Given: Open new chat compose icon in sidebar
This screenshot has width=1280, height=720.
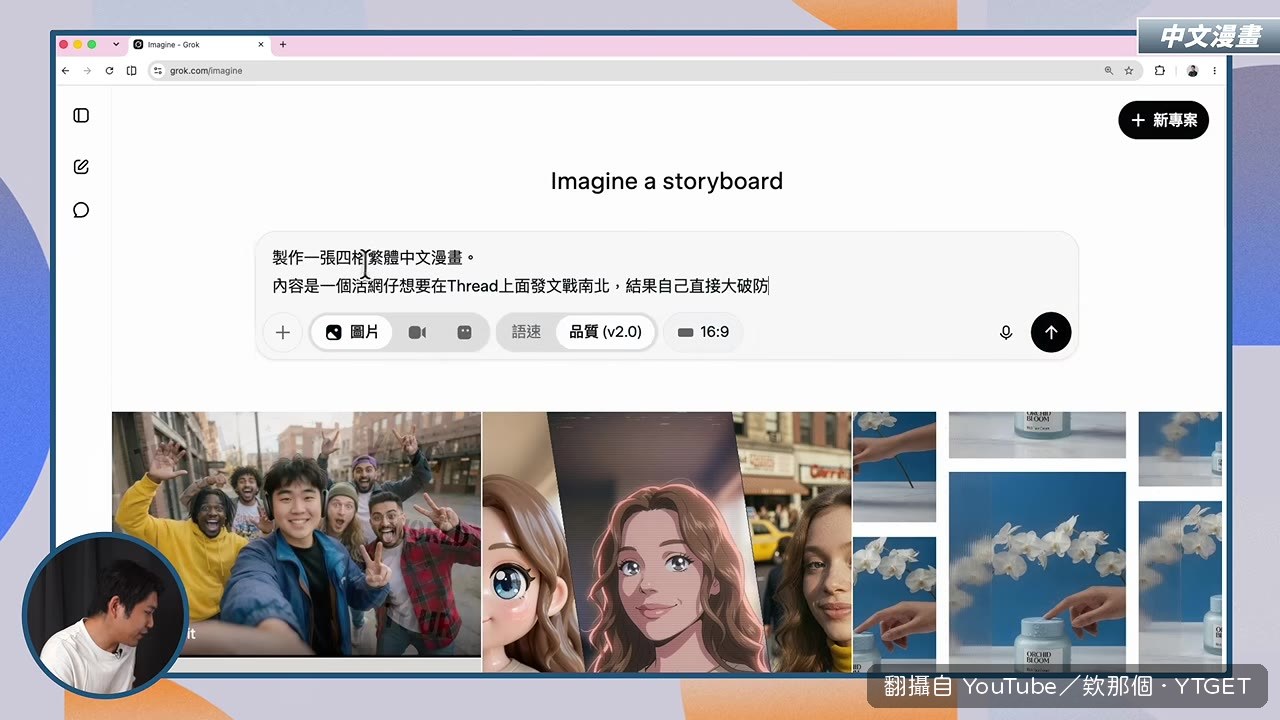Looking at the screenshot, I should [81, 167].
